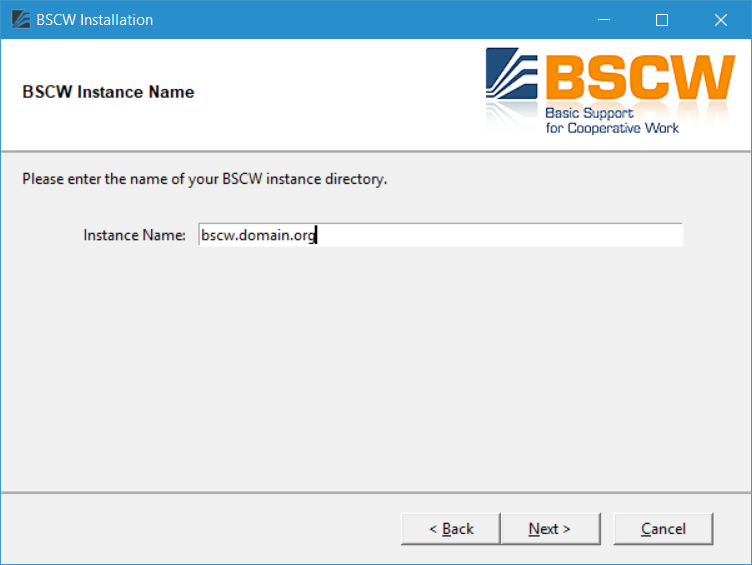Click the blank area inside Instance Name field
Viewport: 752px width, 565px height.
499,235
